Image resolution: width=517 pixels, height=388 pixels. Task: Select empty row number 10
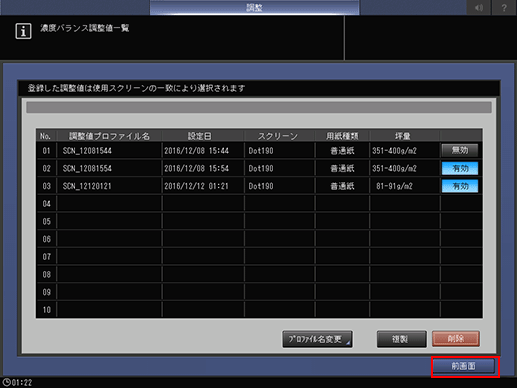coord(47,310)
